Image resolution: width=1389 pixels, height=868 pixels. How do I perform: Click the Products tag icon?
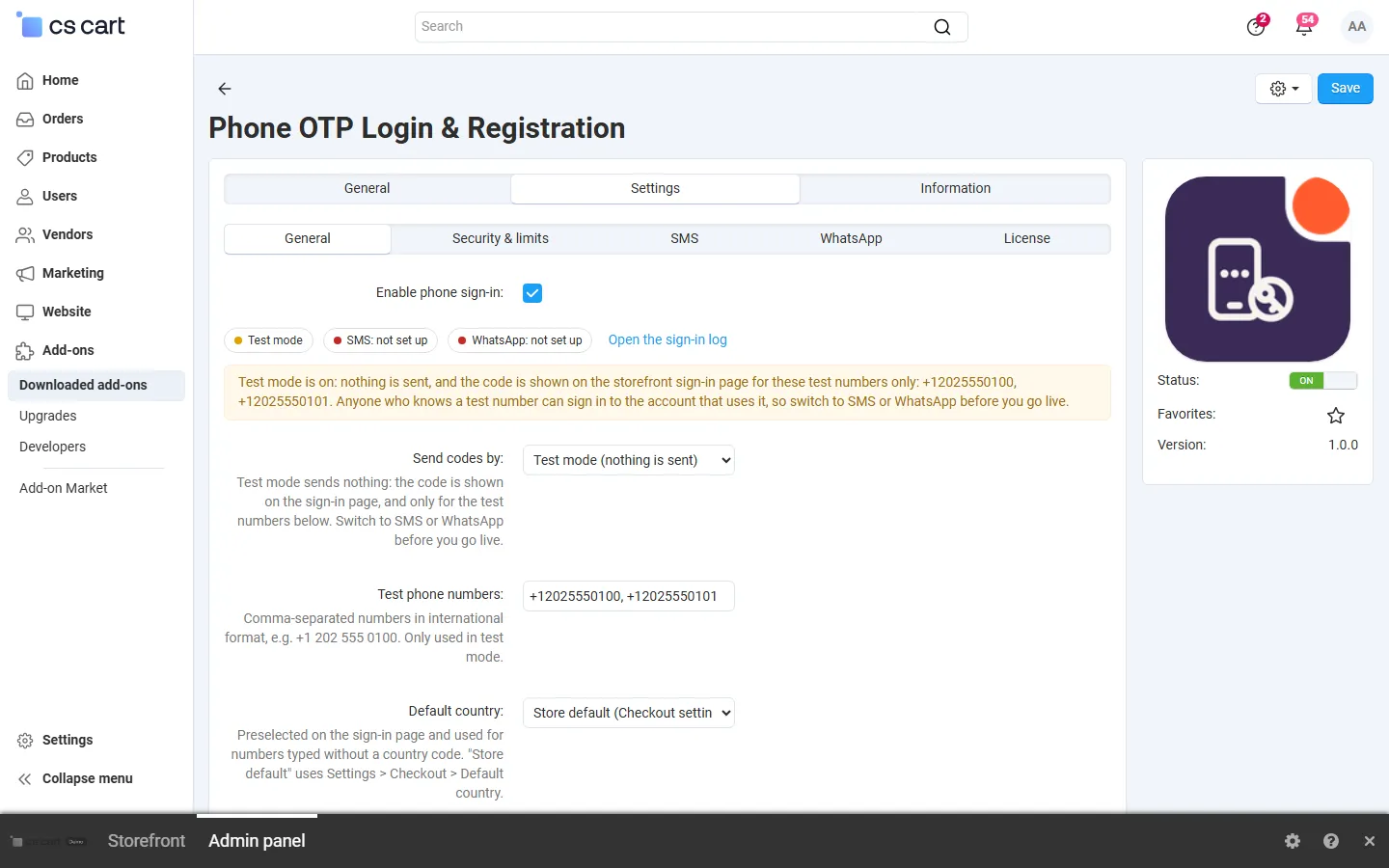[x=25, y=158]
